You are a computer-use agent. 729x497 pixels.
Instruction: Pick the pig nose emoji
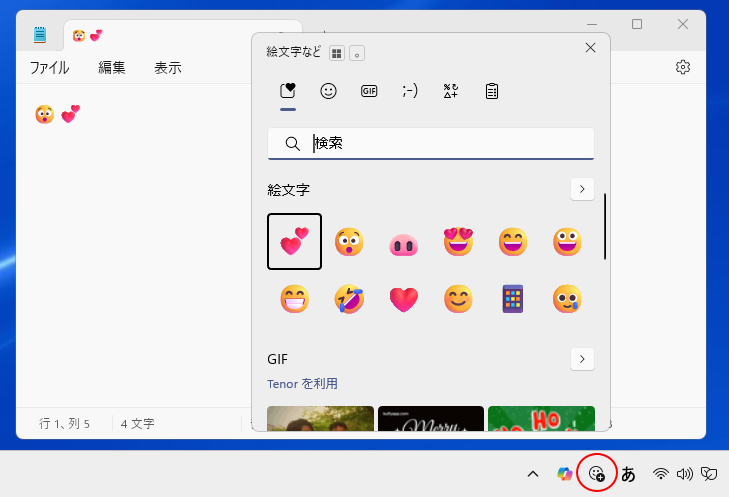(403, 245)
